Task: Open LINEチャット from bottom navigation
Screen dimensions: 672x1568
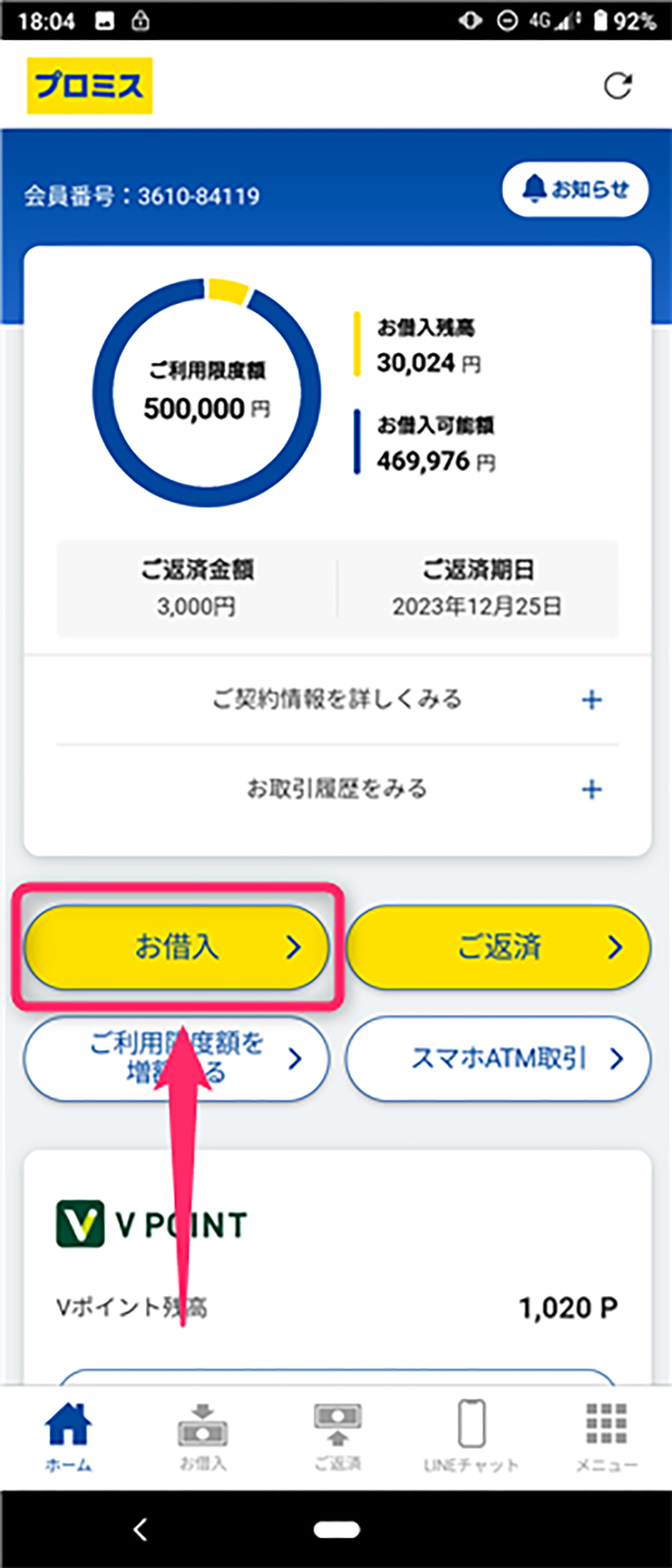Action: (471, 1436)
